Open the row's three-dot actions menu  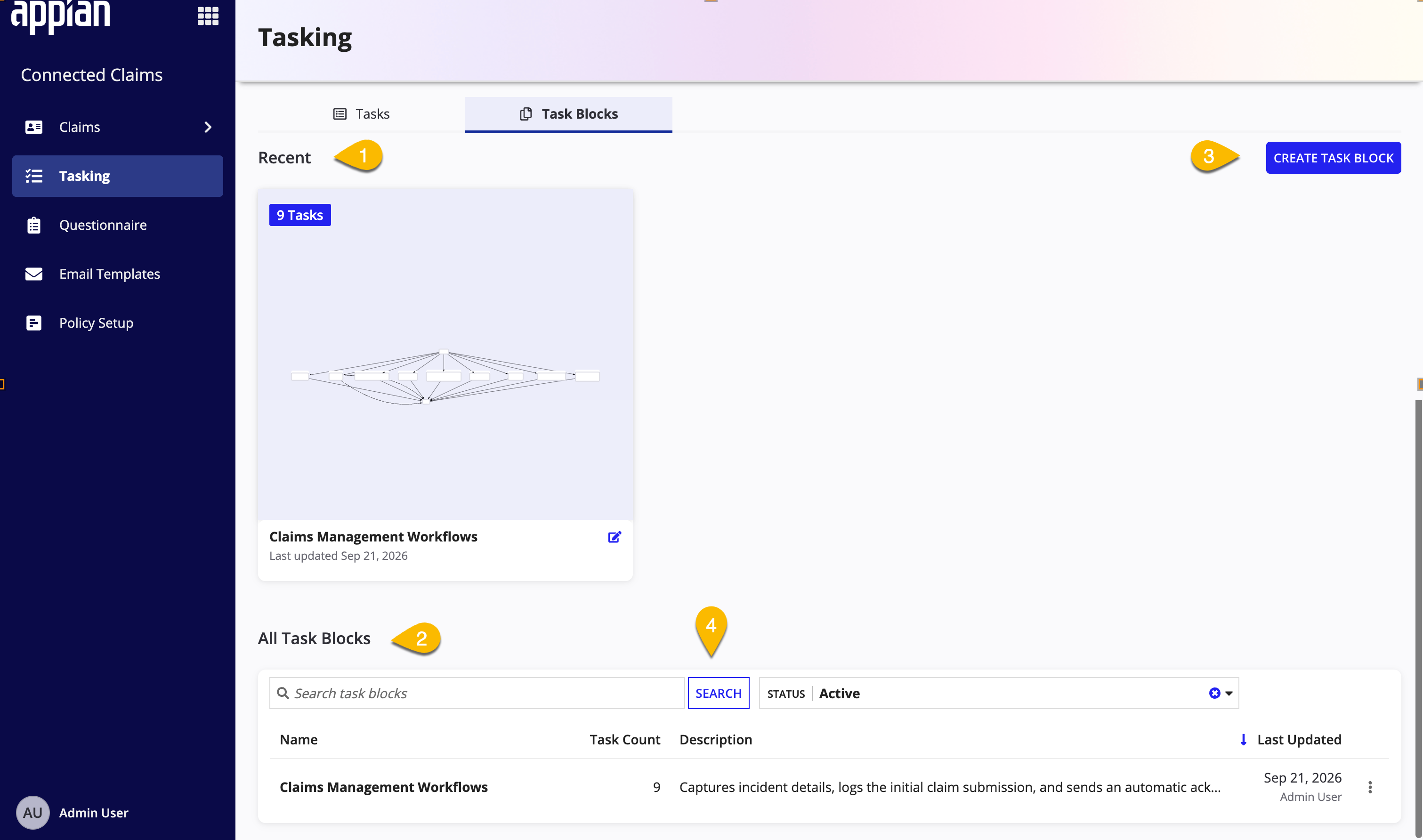click(x=1370, y=787)
